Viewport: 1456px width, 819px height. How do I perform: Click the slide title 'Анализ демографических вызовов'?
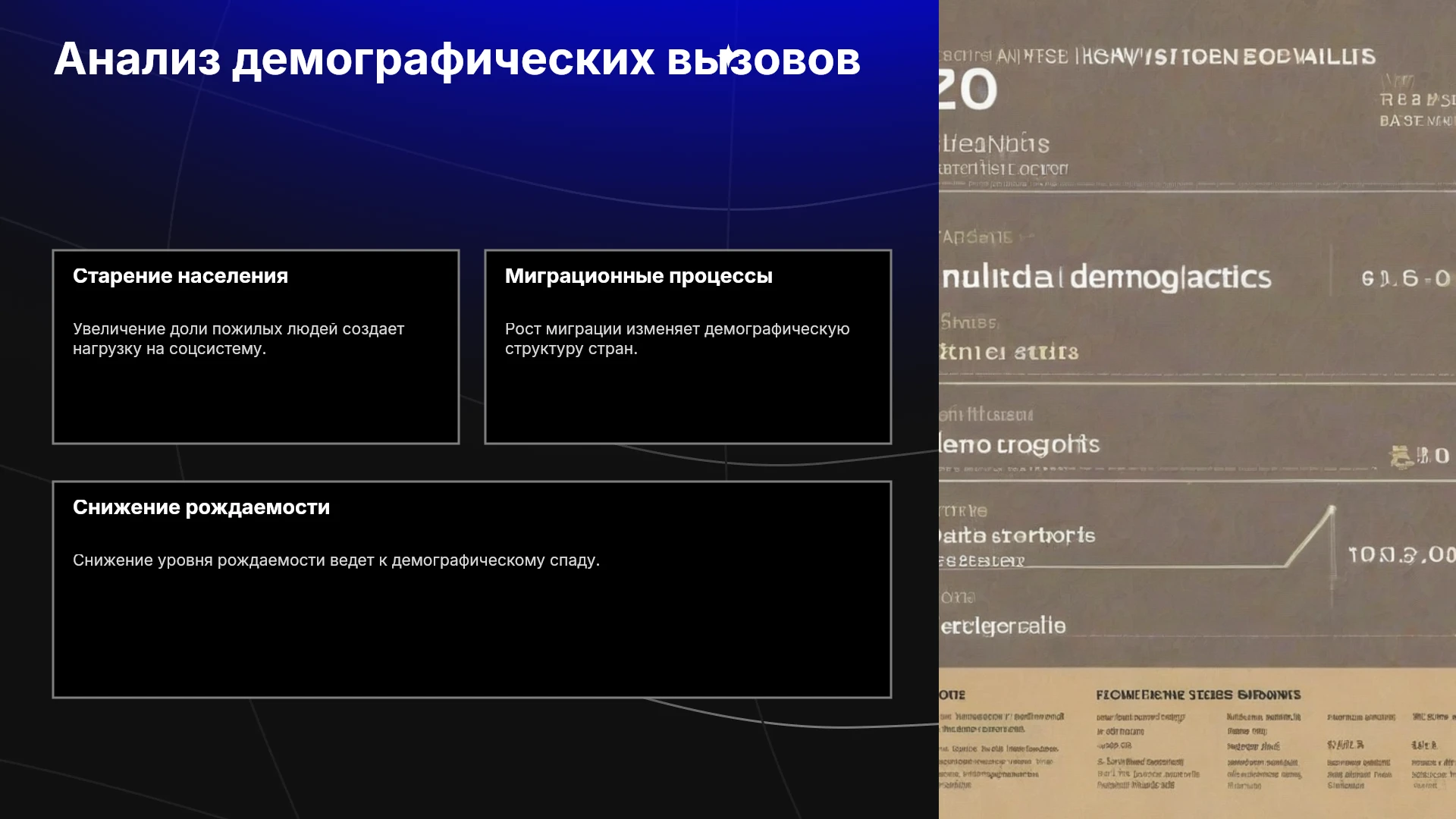tap(457, 59)
